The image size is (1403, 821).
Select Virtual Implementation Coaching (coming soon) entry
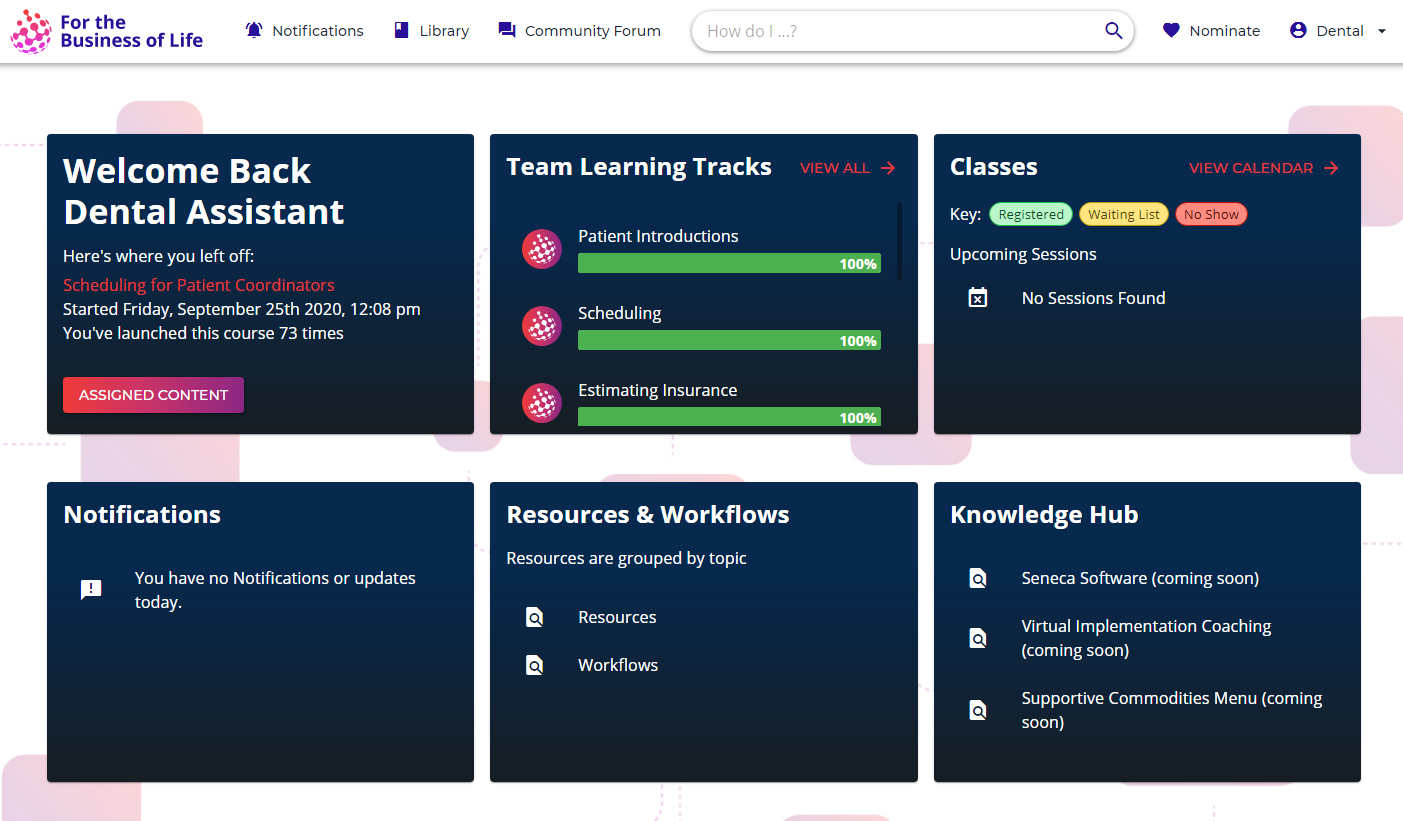click(x=1146, y=638)
